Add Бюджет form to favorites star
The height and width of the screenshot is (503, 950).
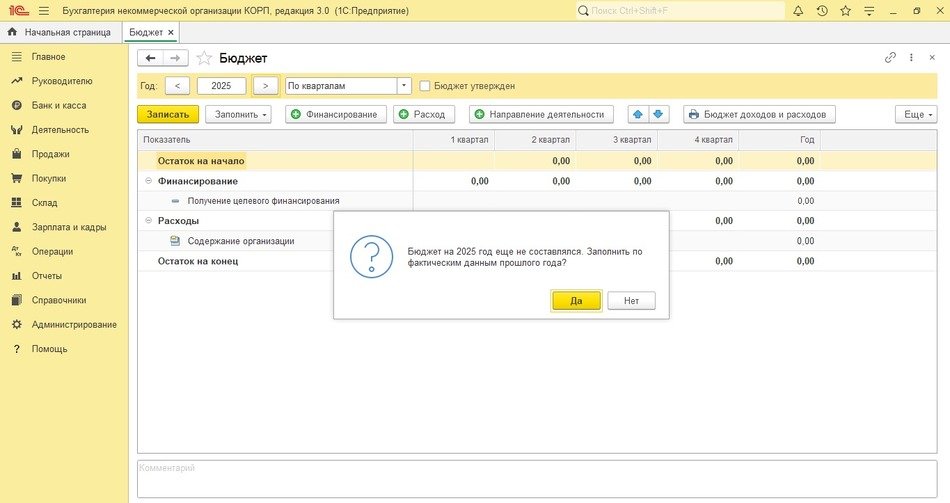204,58
